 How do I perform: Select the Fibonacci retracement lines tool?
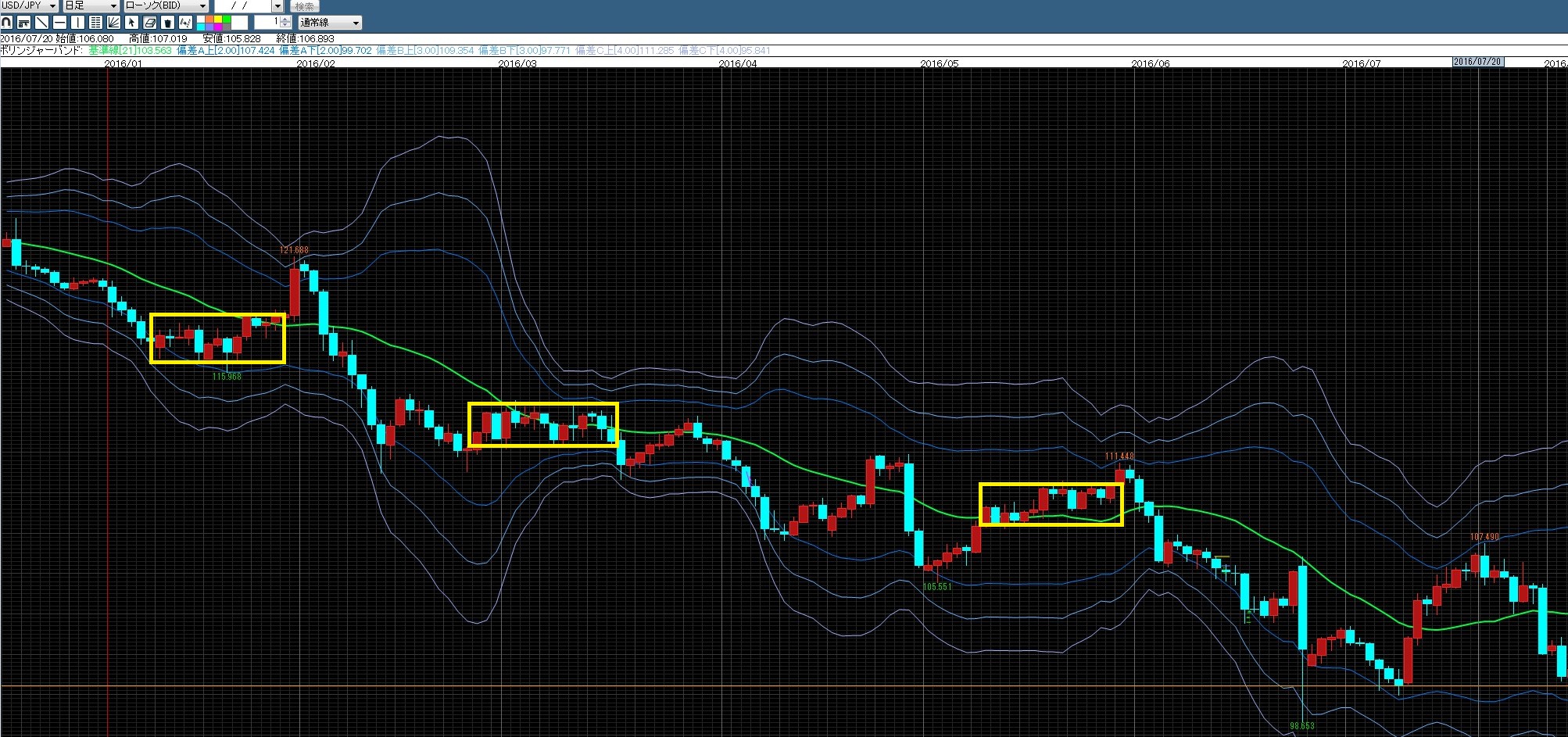pos(95,23)
